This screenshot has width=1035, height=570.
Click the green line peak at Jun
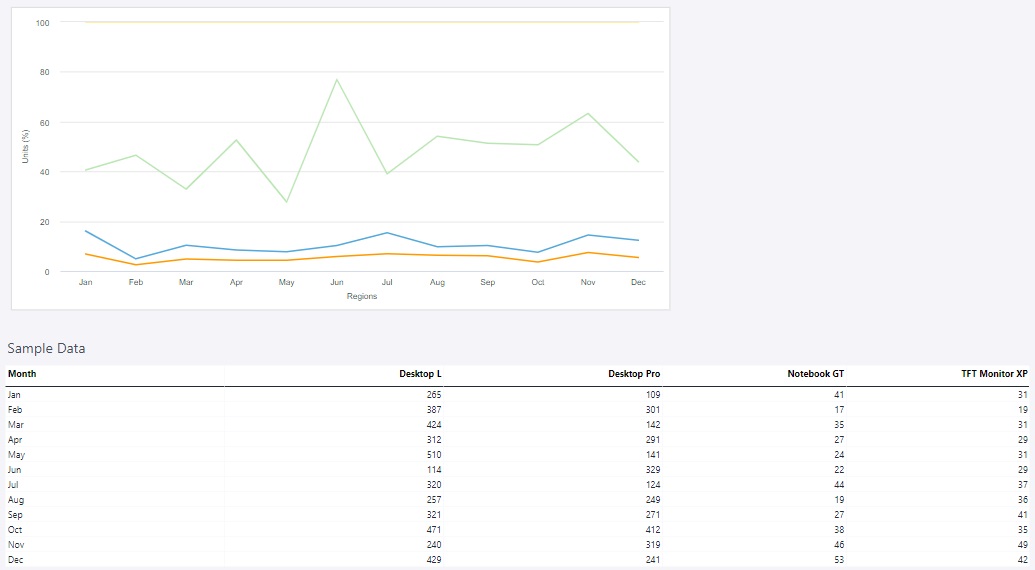[x=337, y=80]
